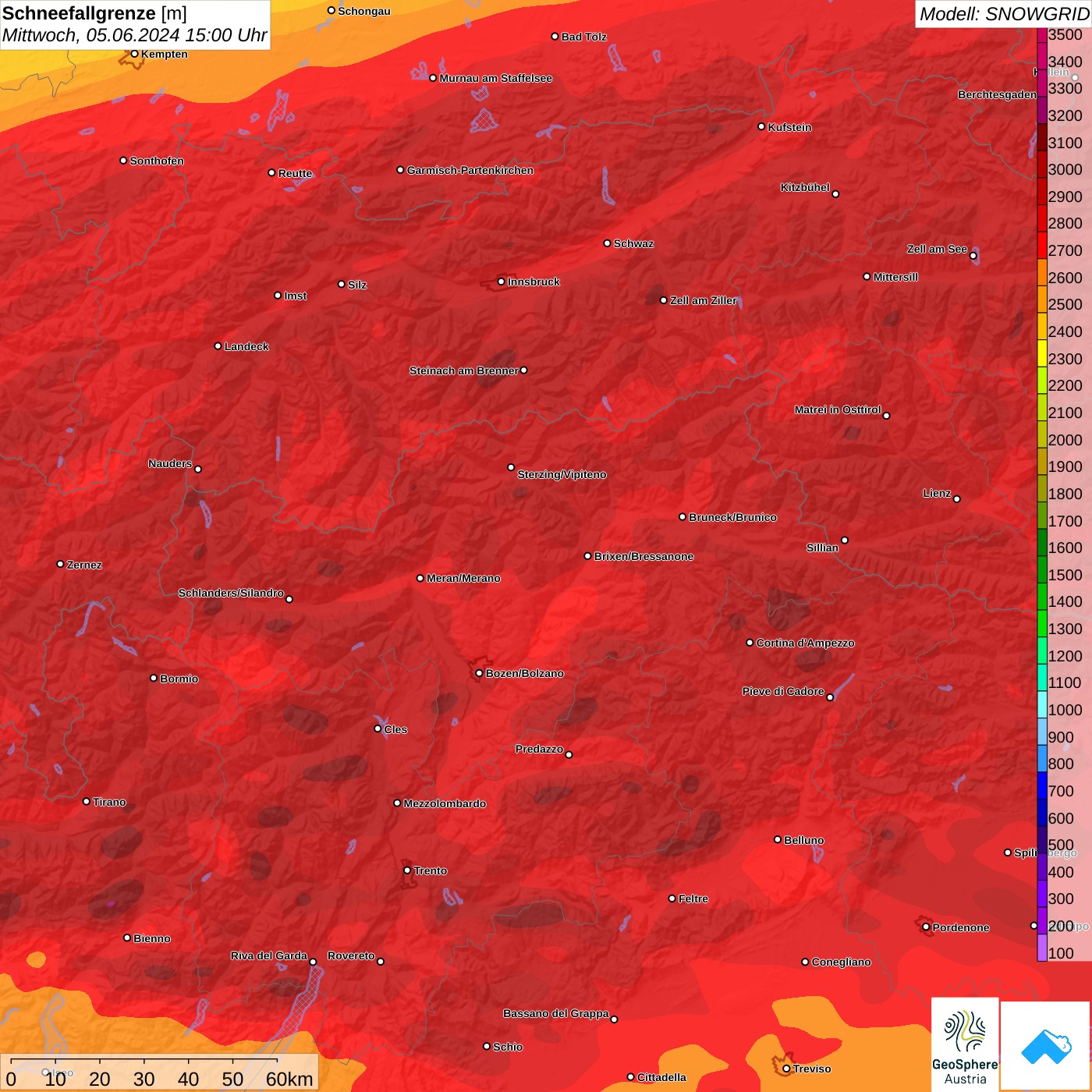The image size is (1092, 1092).
Task: Click the Kempten city marker dot
Action: 134,54
